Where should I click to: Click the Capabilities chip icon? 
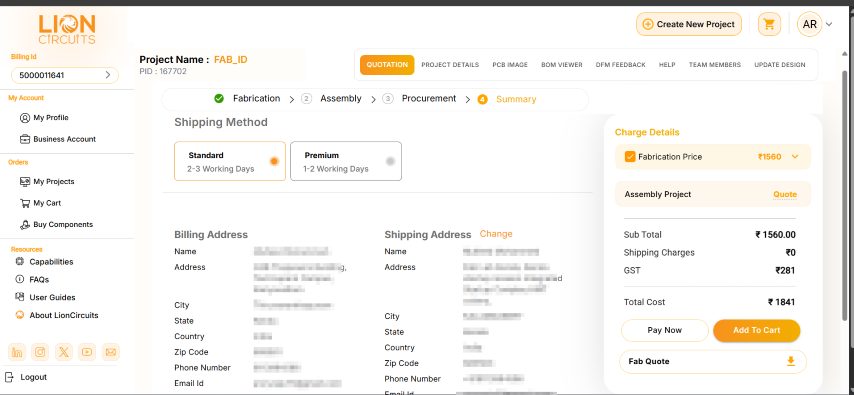20,262
